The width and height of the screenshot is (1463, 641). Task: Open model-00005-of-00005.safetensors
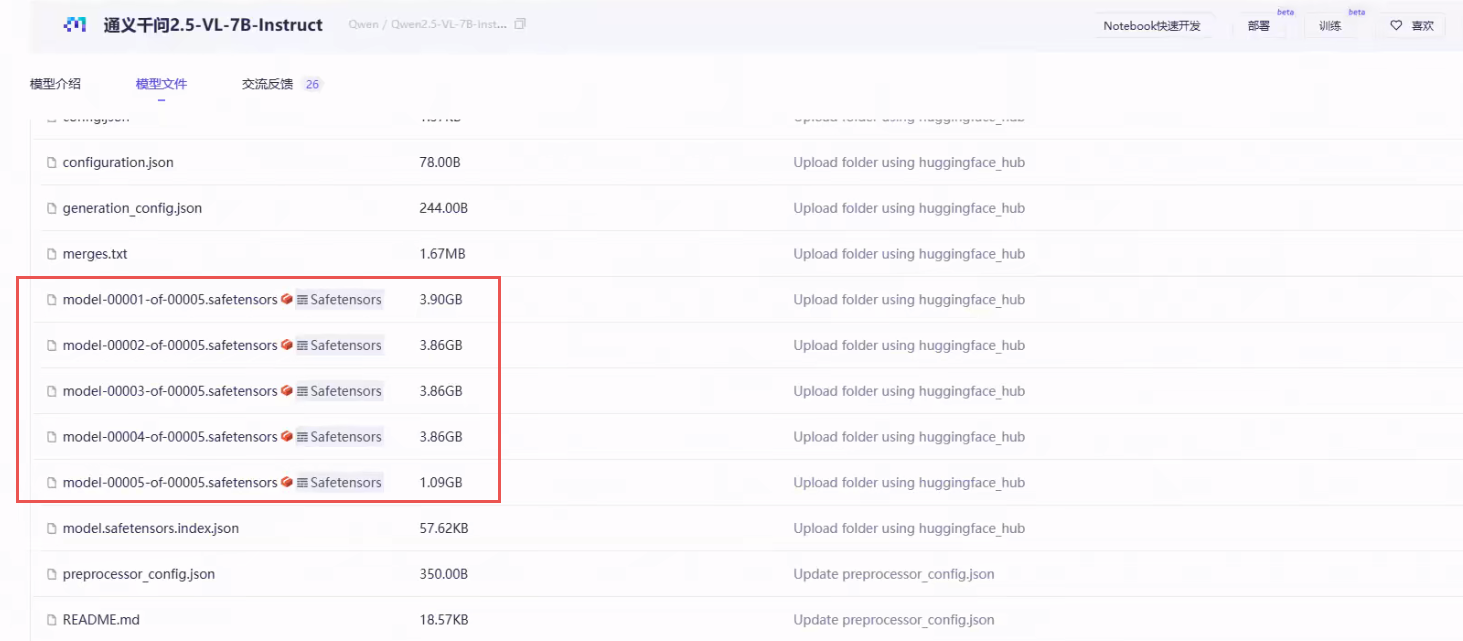(x=170, y=483)
